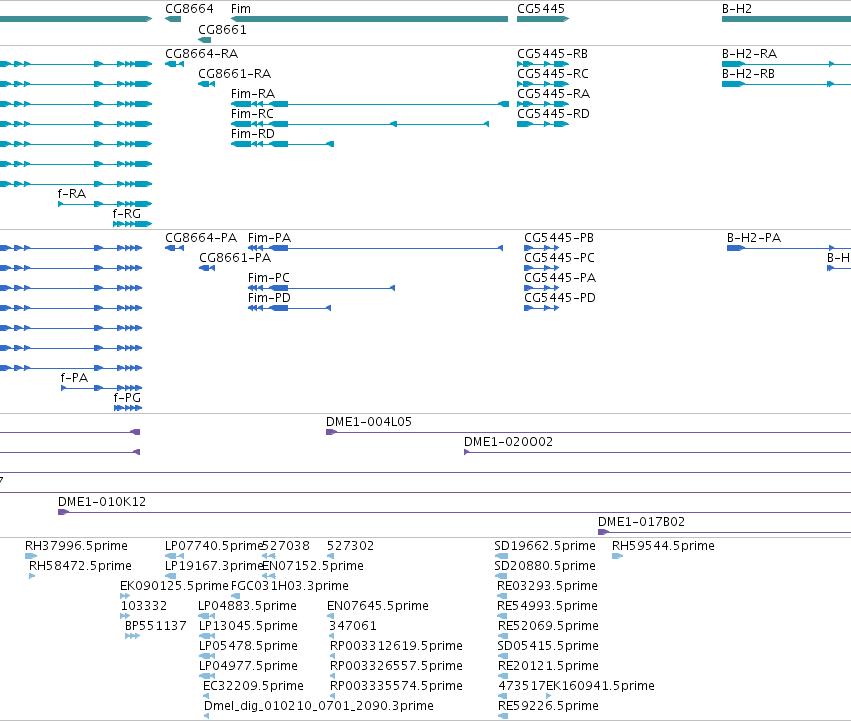Viewport: 851px width, 721px height.
Task: Open the f-PG protein label
Action: coord(128,398)
